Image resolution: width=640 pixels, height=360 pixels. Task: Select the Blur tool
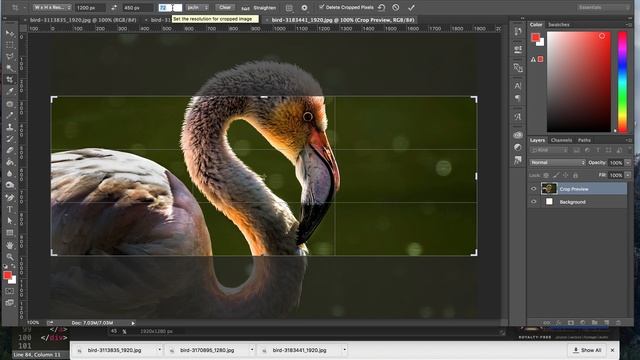point(10,173)
